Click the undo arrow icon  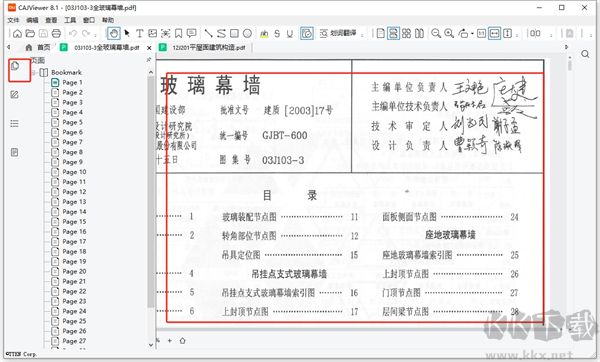73,34
